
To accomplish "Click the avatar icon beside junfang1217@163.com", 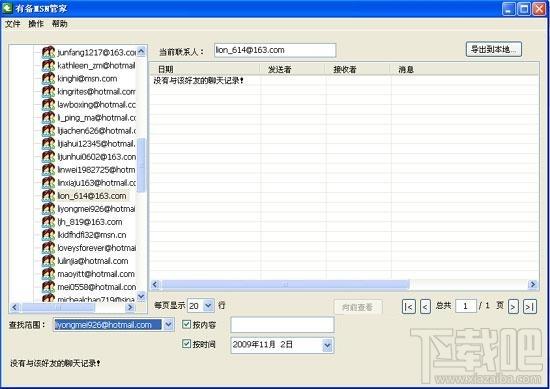I will (x=48, y=52).
